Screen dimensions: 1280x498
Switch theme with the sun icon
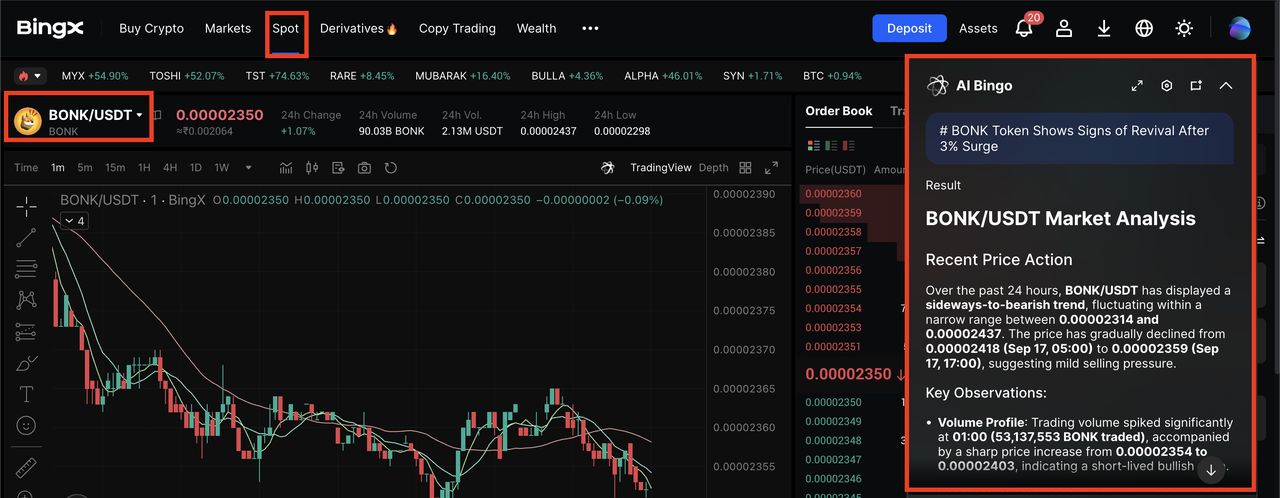[x=1184, y=29]
